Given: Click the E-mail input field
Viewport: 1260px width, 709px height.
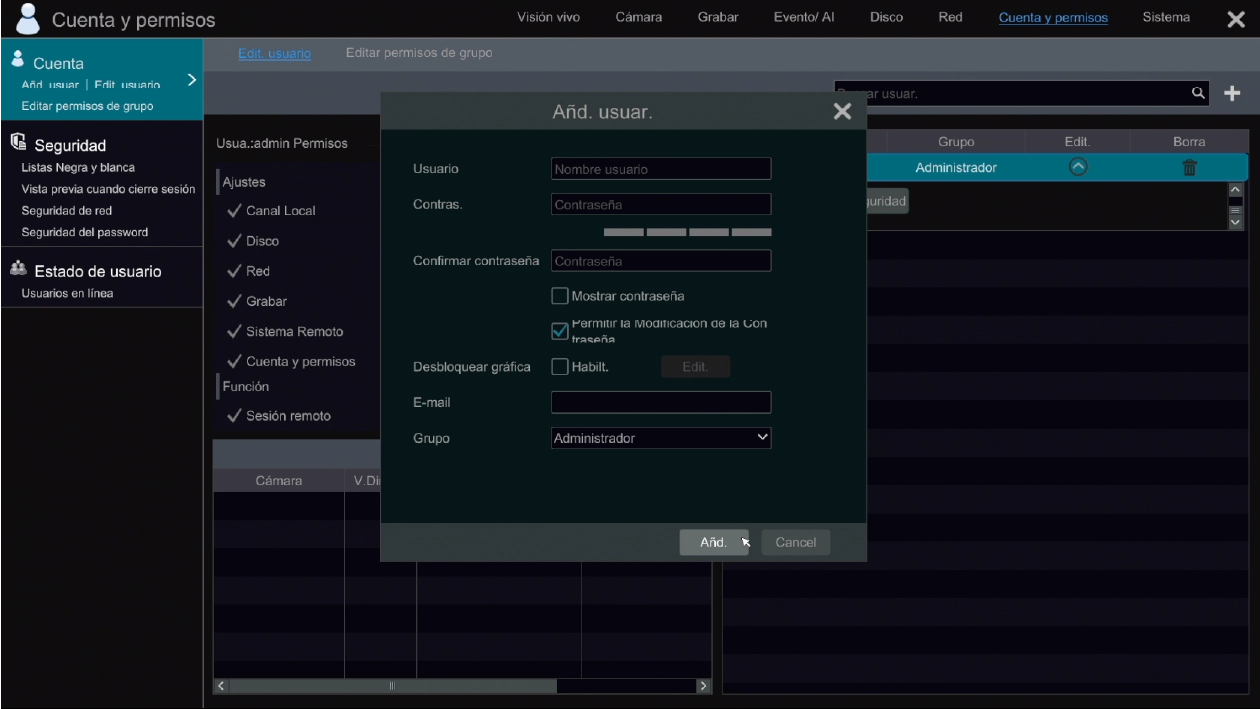Looking at the screenshot, I should point(661,402).
